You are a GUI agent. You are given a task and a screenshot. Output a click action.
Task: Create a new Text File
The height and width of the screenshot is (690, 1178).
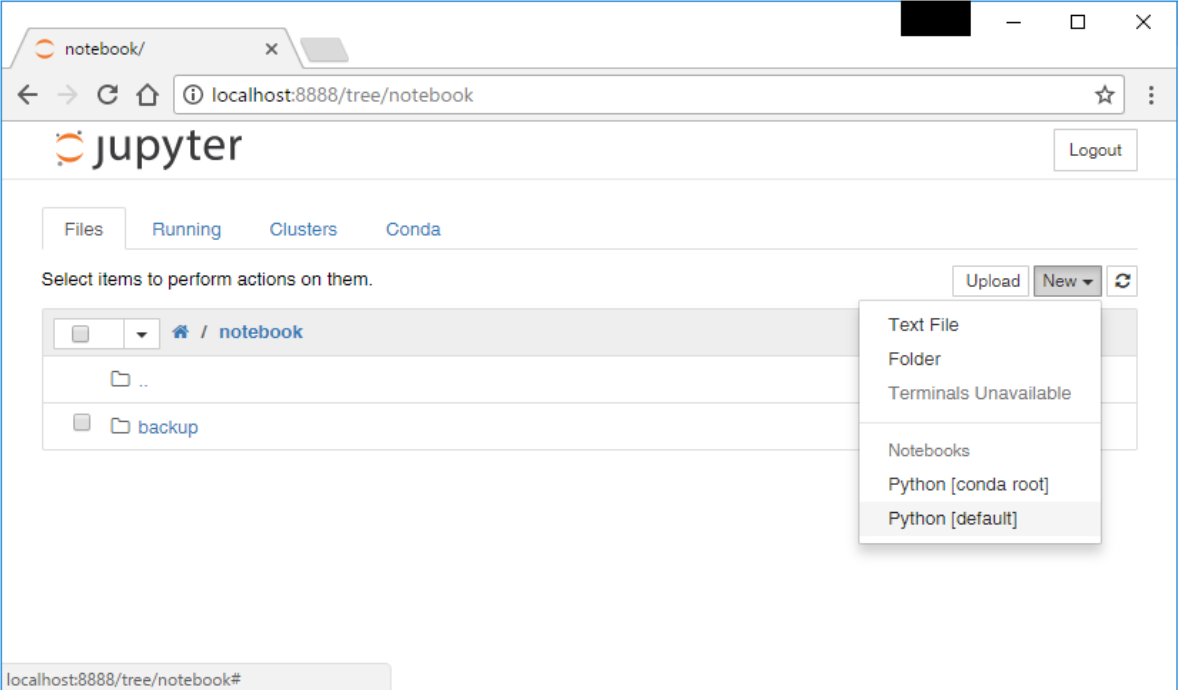click(x=923, y=325)
